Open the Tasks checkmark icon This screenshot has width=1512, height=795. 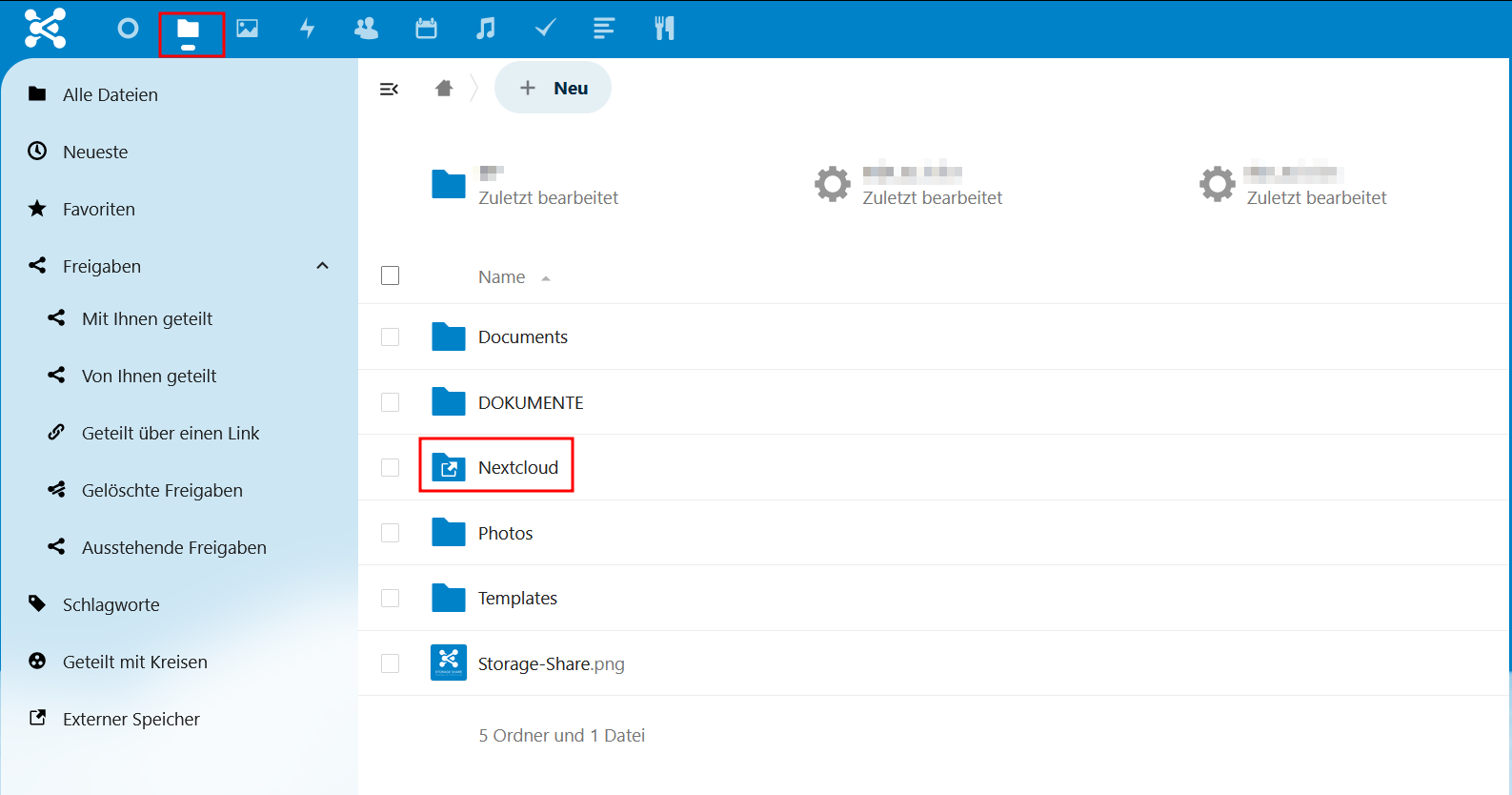(545, 29)
